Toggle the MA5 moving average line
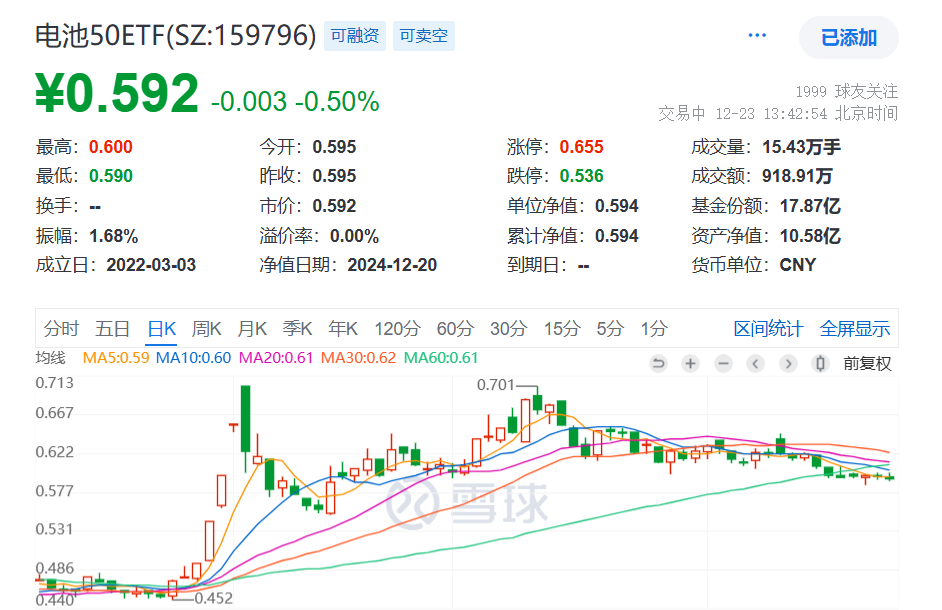Image resolution: width=942 pixels, height=610 pixels. tap(112, 355)
